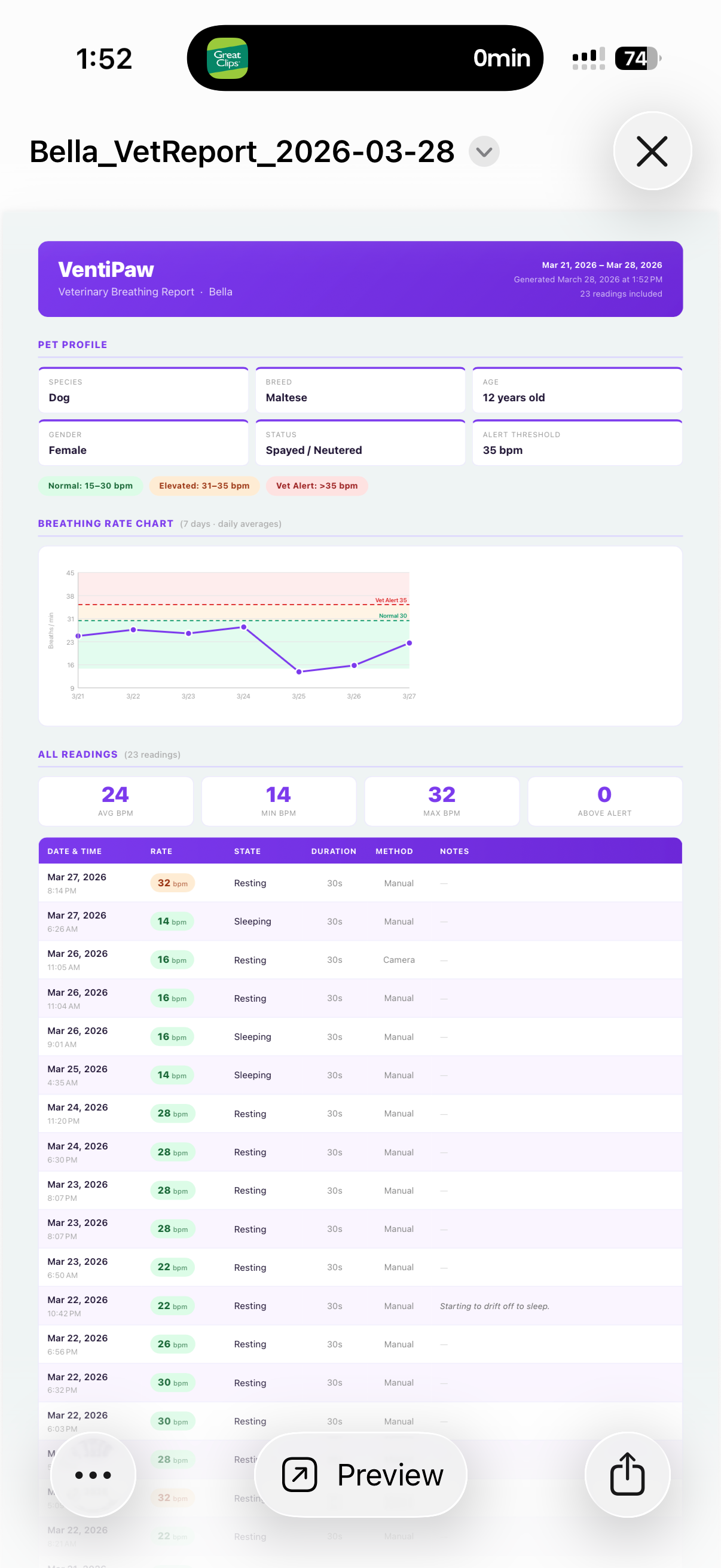
Task: Expand the document title dropdown chevron
Action: pyautogui.click(x=484, y=151)
